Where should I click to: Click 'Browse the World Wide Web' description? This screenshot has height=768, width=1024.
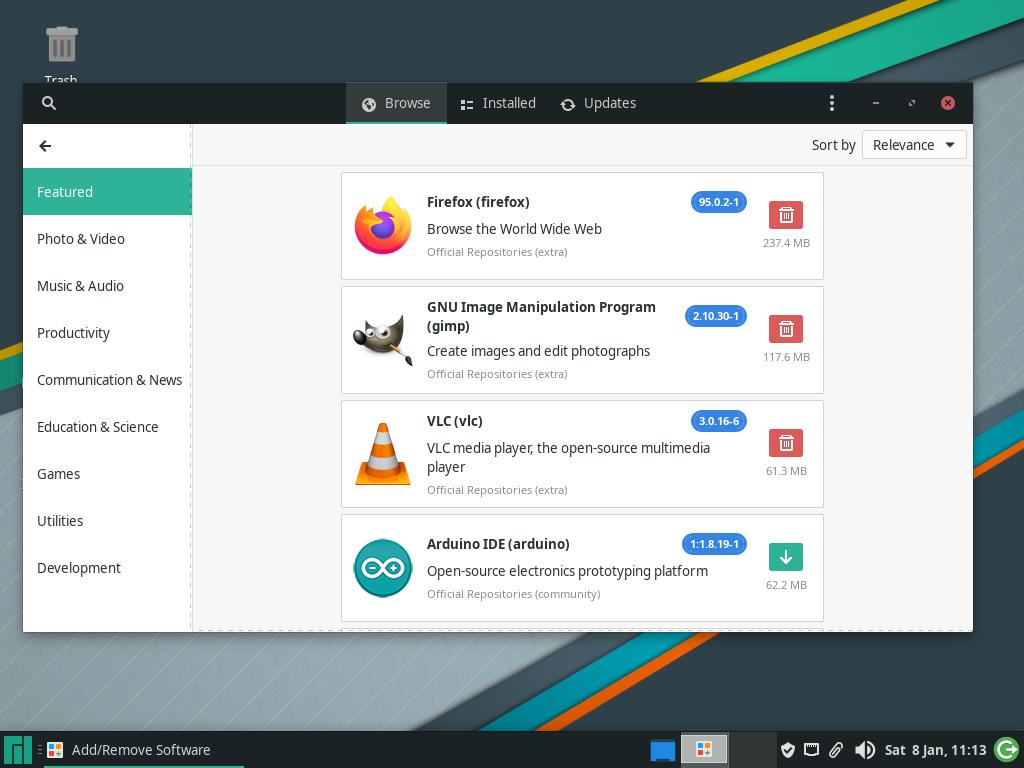[514, 229]
